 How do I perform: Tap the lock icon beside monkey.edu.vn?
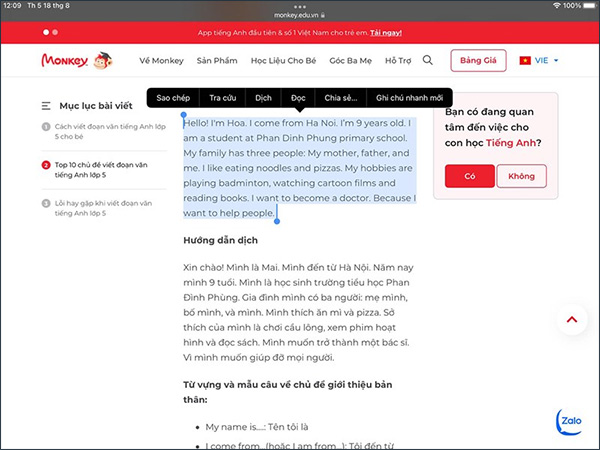click(x=323, y=15)
